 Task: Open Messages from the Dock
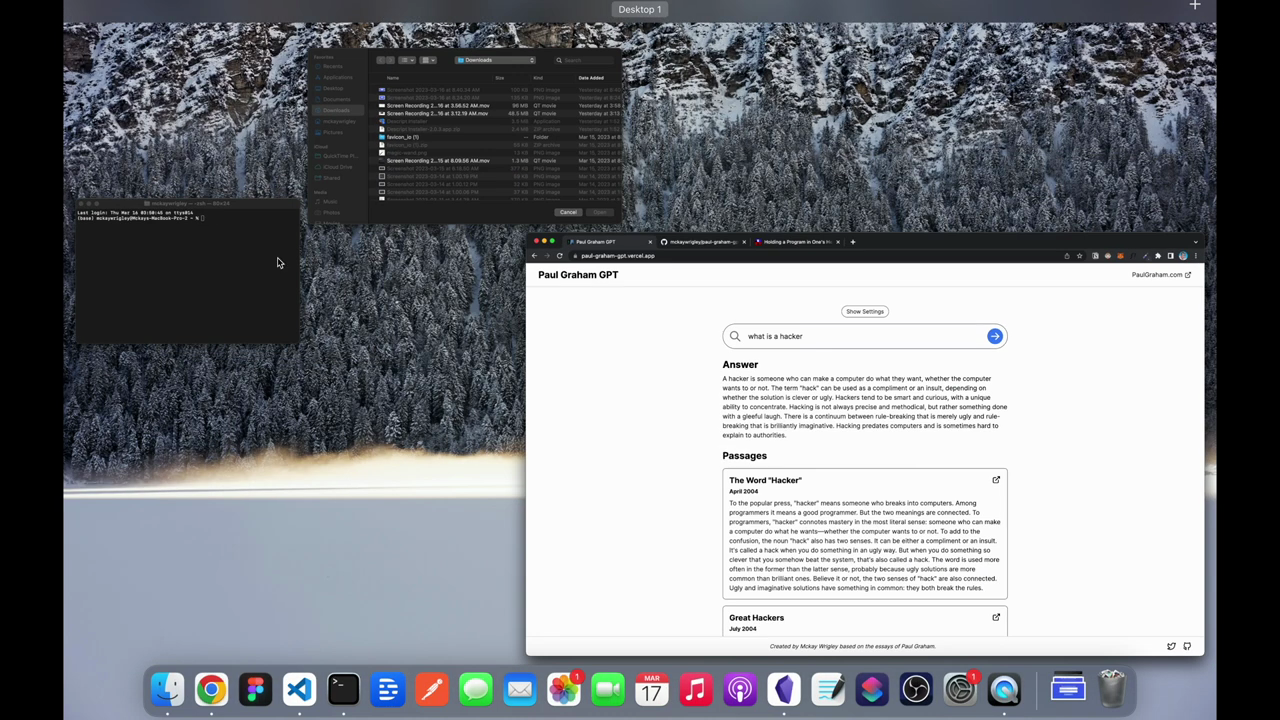(x=475, y=689)
